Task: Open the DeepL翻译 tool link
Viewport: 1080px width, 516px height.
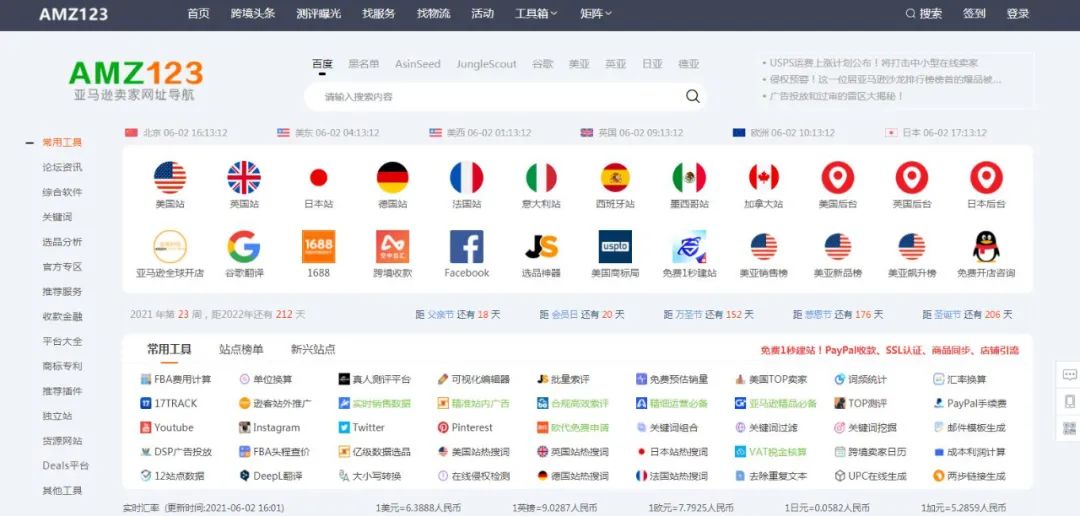Action: (271, 476)
